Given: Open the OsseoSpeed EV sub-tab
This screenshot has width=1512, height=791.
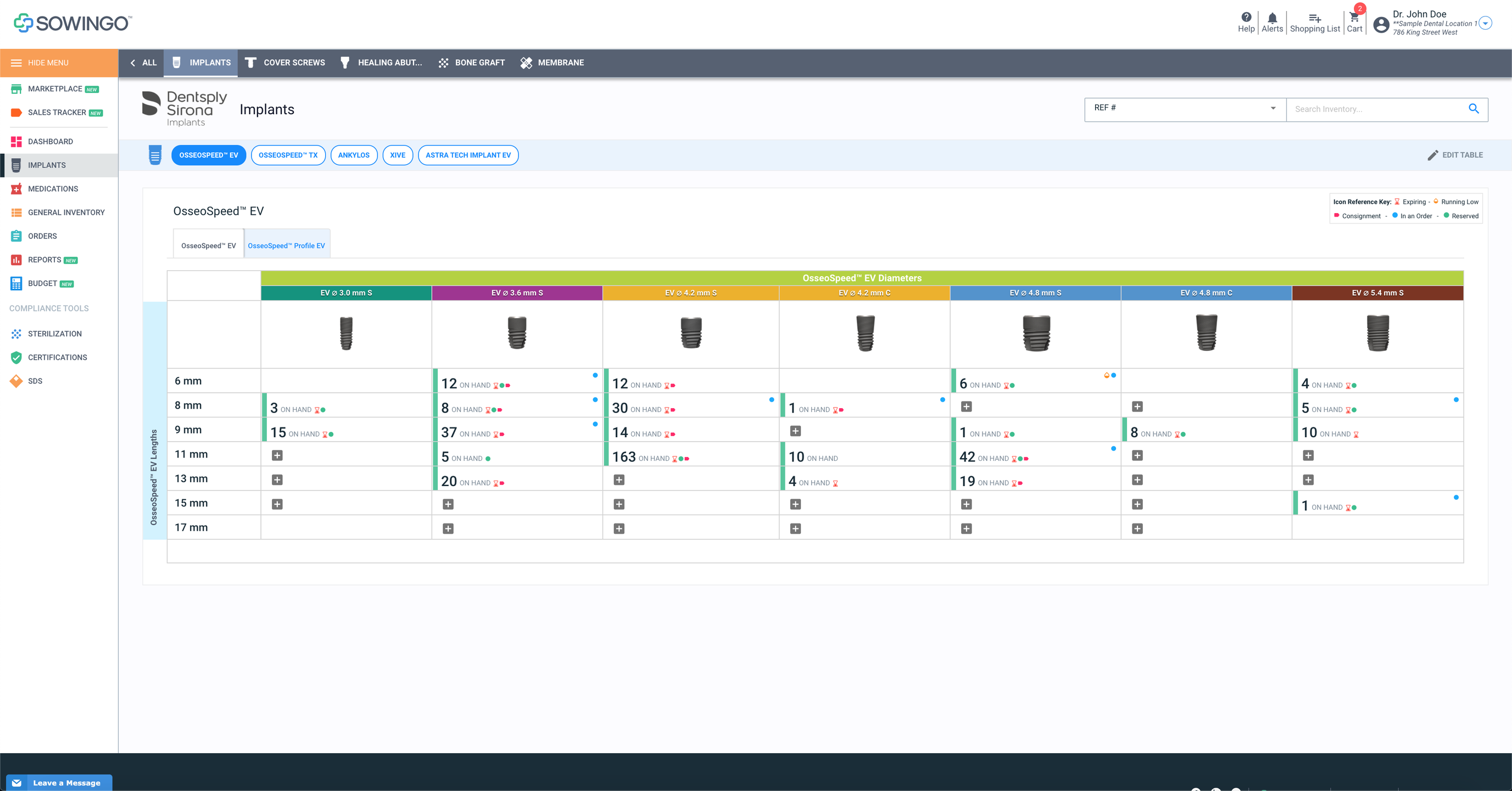Looking at the screenshot, I should click(208, 245).
